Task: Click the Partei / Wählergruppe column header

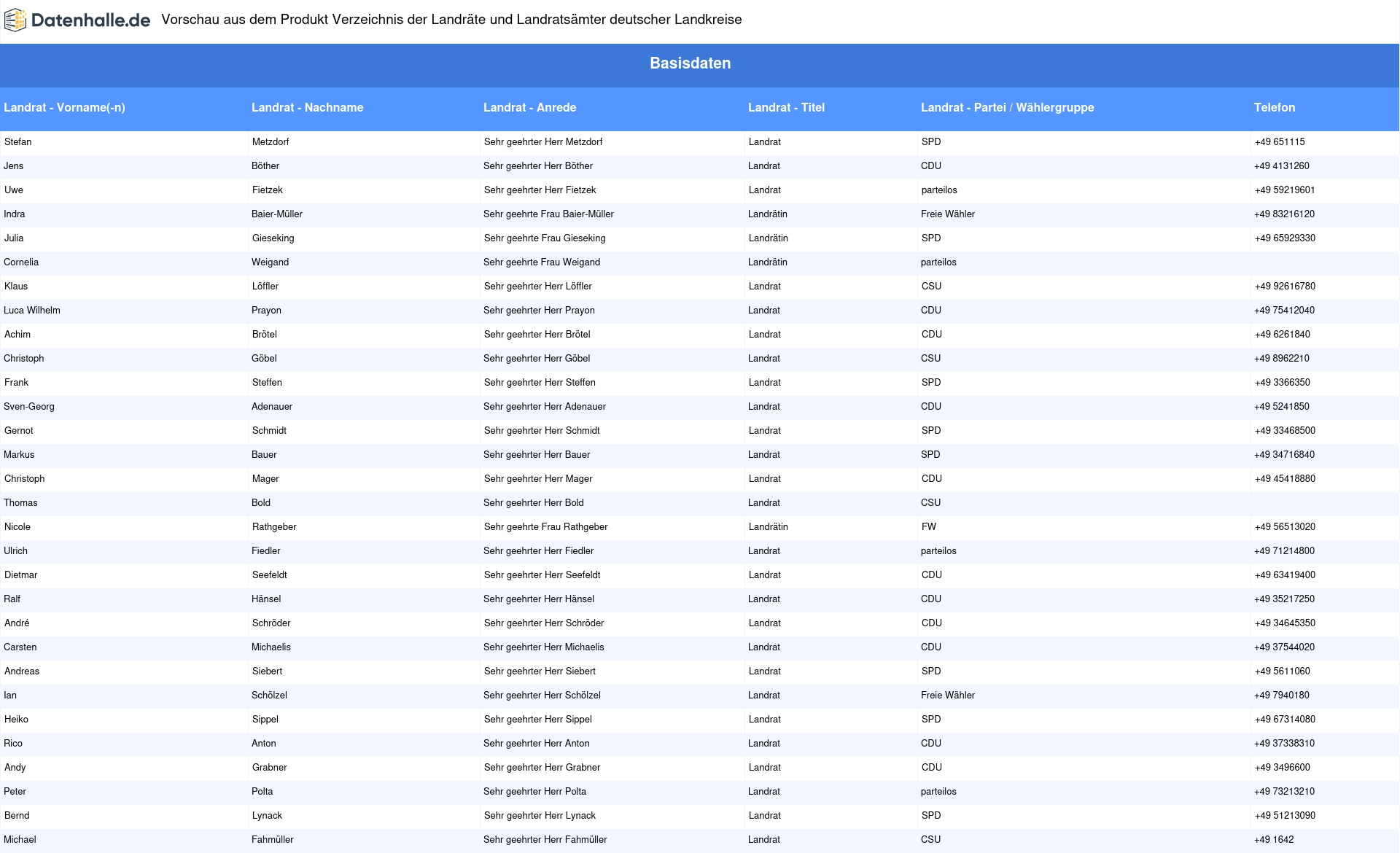Action: pos(1007,108)
